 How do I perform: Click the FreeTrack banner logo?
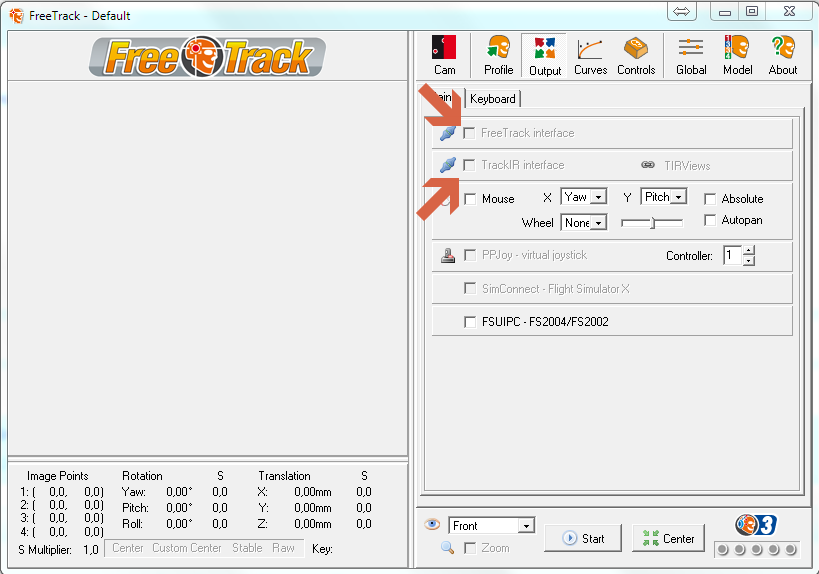coord(207,57)
